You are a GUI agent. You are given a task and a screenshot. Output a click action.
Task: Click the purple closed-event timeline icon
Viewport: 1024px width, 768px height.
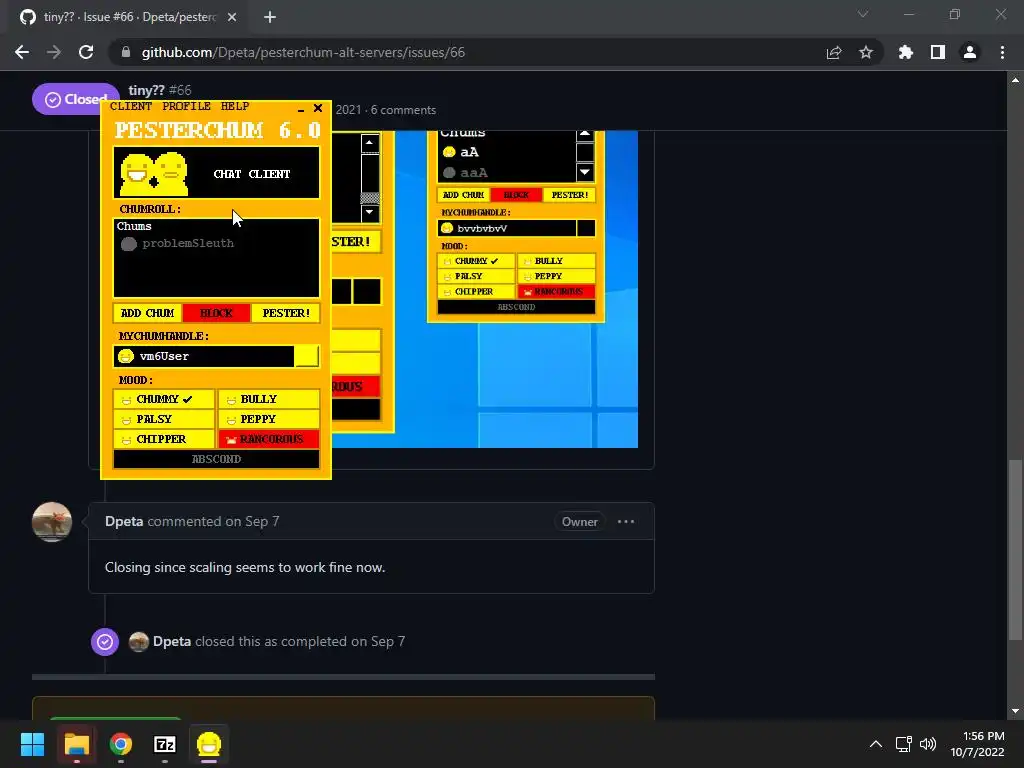pos(104,641)
